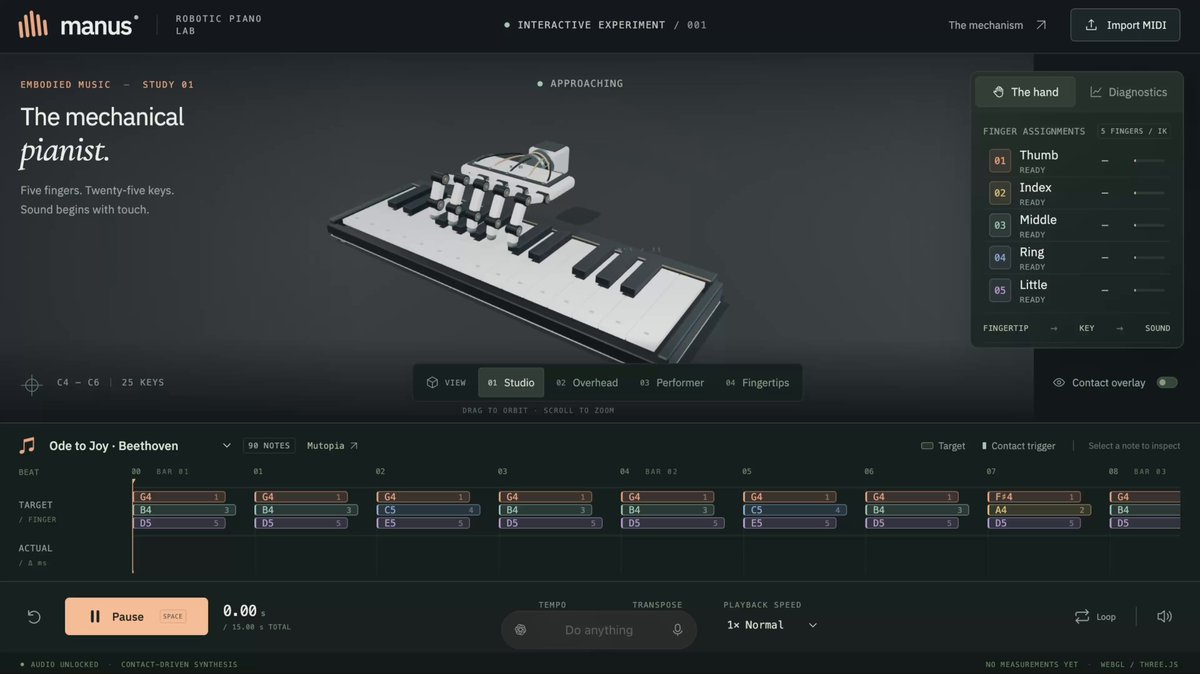1200x674 pixels.
Task: Open the Playback speed 1× Normal dropdown
Action: 772,625
